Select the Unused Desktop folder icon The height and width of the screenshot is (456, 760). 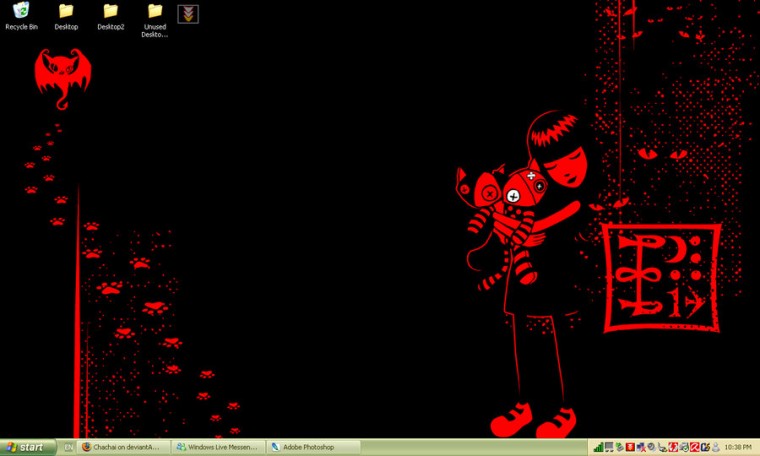point(155,20)
